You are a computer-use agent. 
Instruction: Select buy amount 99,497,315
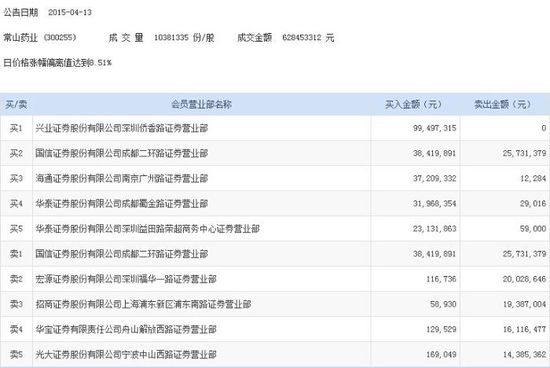[435, 128]
